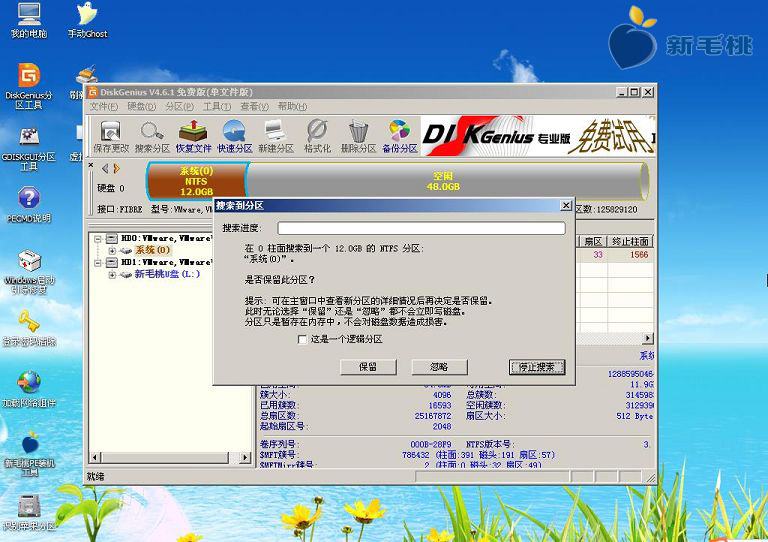Click 恢复文件 toolbar icon
The image size is (768, 542).
193,136
